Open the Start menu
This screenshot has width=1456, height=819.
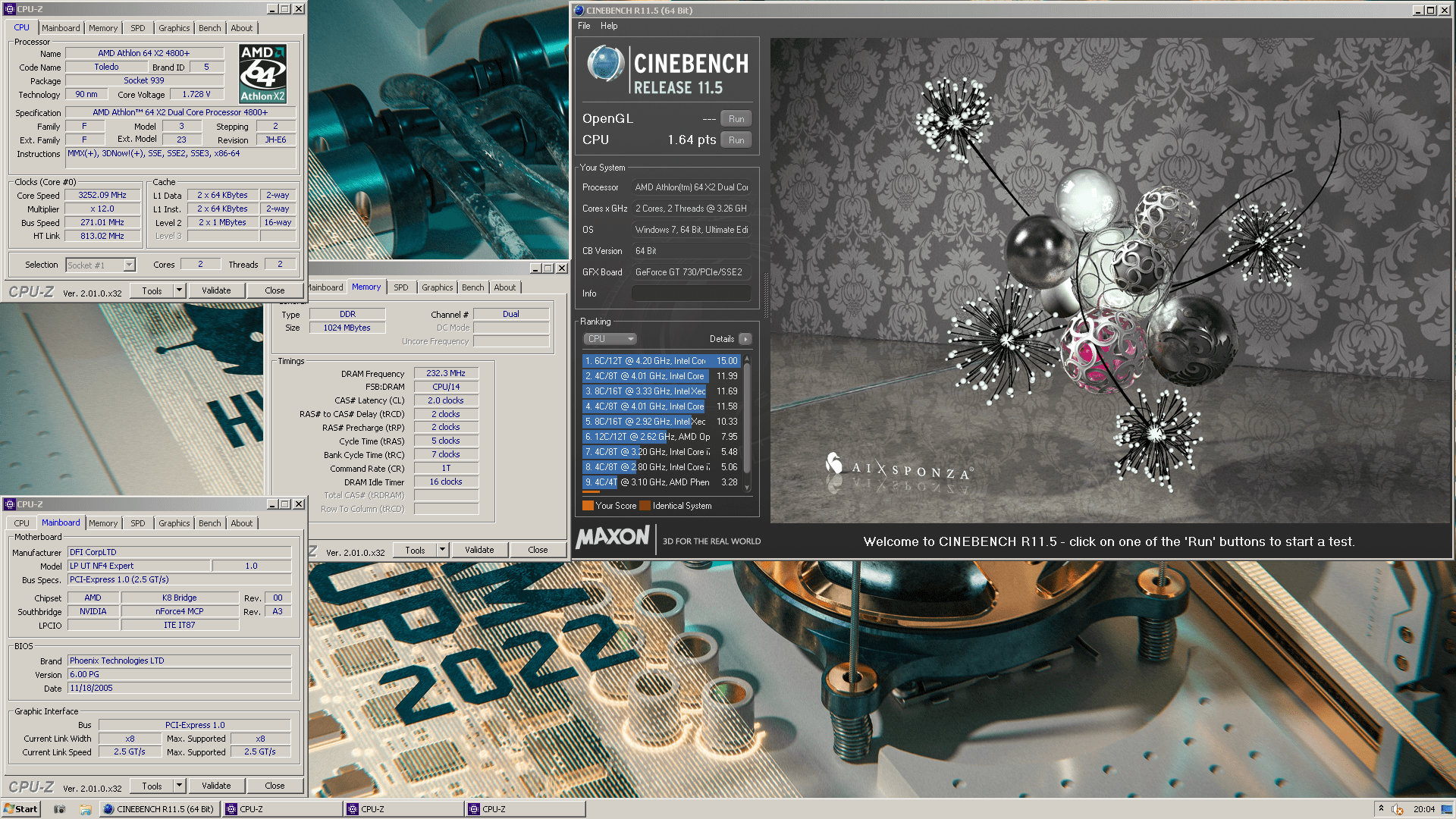[20, 809]
